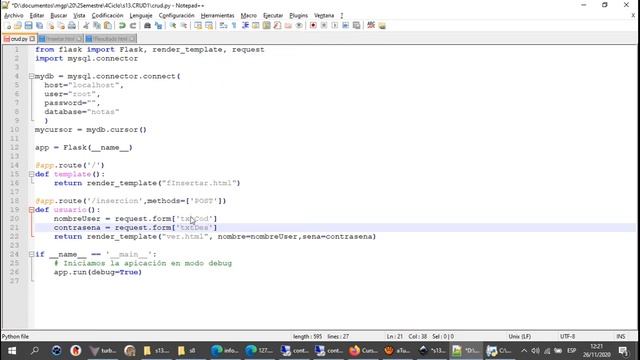Screen dimensions: 640x360
Task: Undo last edit with green arrow
Action: (x=122, y=26)
